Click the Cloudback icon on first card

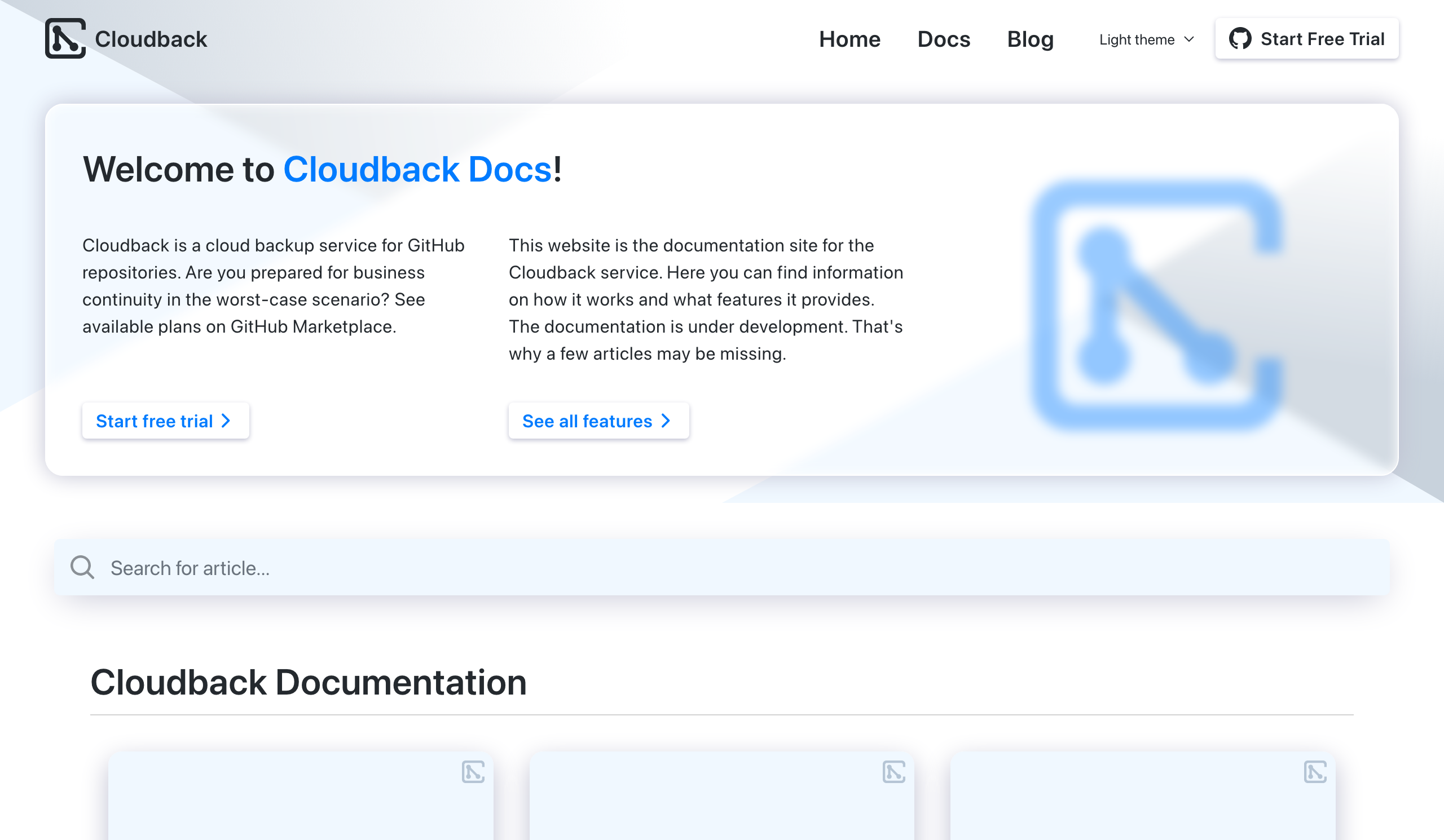[x=473, y=772]
